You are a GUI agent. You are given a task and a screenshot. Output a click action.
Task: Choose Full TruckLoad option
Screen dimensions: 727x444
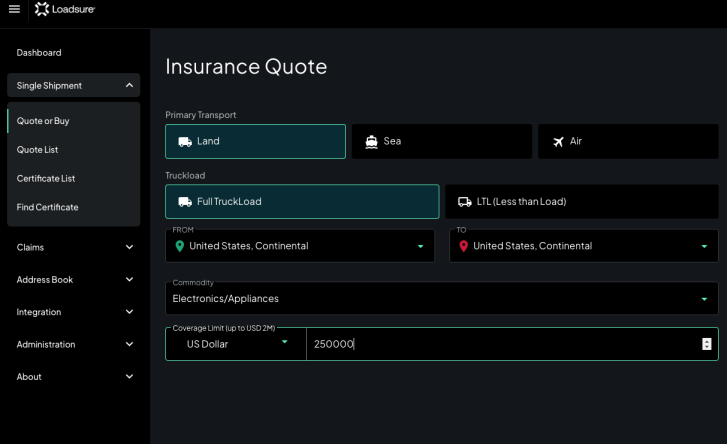pos(301,201)
